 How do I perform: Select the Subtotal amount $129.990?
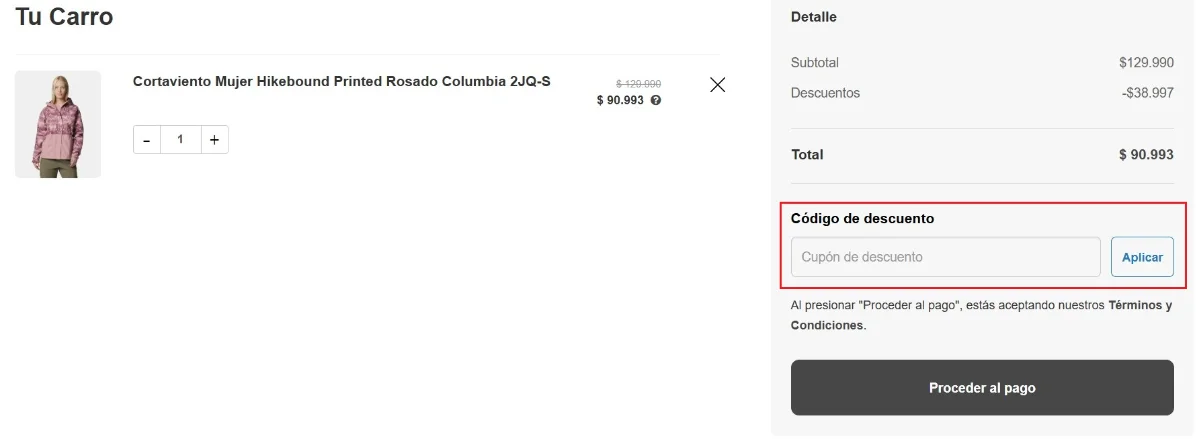(1146, 62)
